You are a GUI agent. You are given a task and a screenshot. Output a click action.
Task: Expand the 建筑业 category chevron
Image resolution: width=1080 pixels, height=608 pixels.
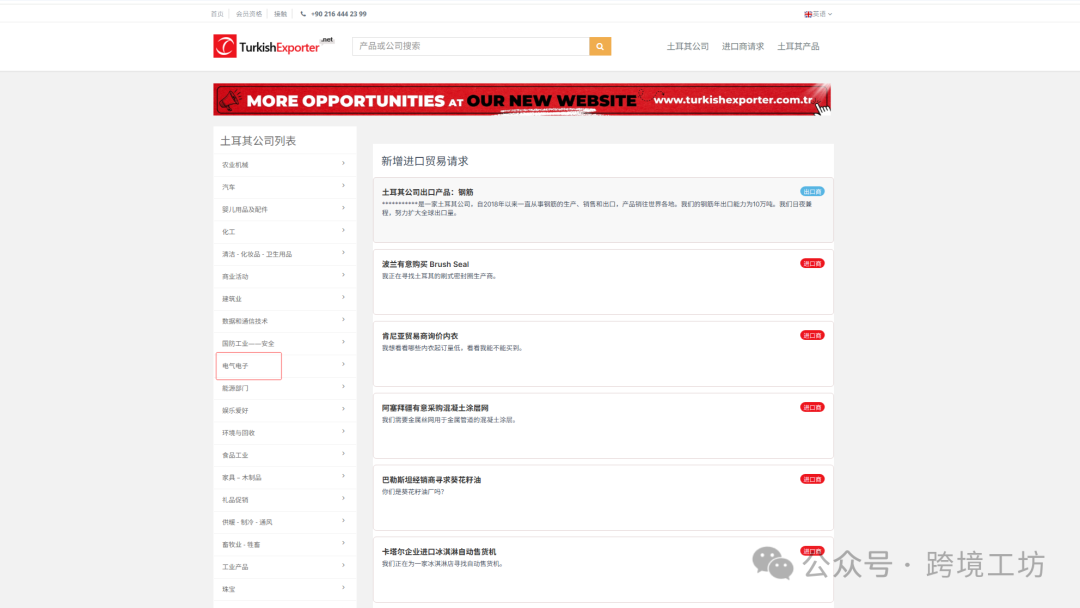coord(343,297)
